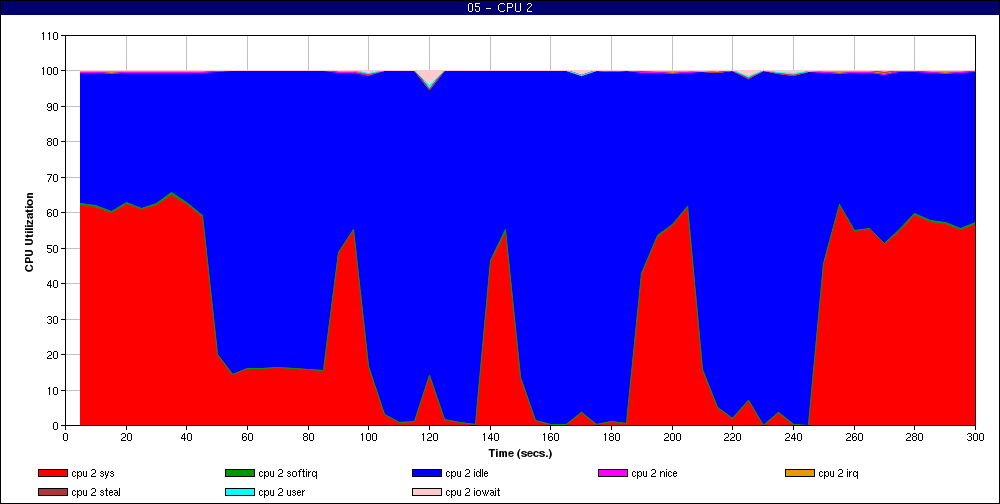
Task: Click the 60 tick label on the time axis
Action: (247, 437)
